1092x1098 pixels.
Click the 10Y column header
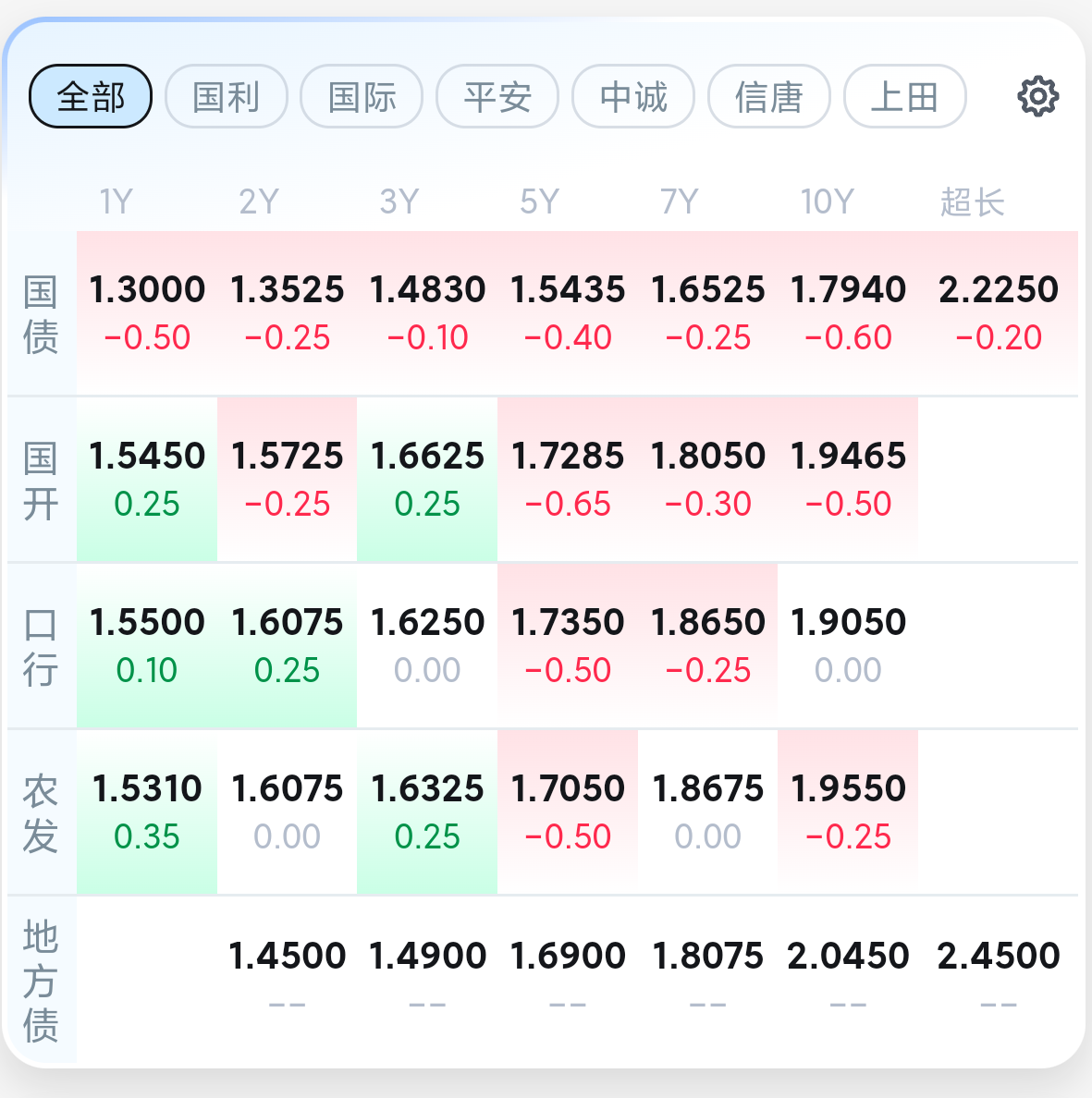pyautogui.click(x=827, y=201)
